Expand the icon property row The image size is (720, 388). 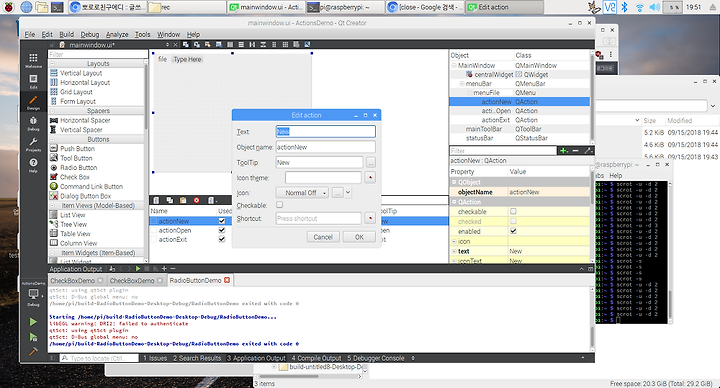pos(454,242)
